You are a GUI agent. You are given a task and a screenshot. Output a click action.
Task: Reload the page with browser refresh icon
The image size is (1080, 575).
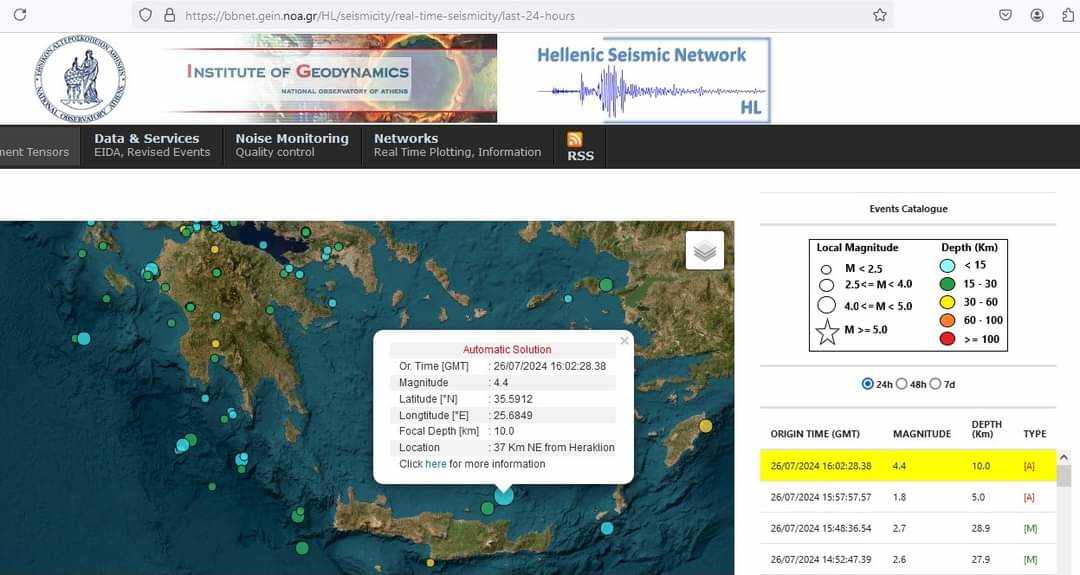20,14
